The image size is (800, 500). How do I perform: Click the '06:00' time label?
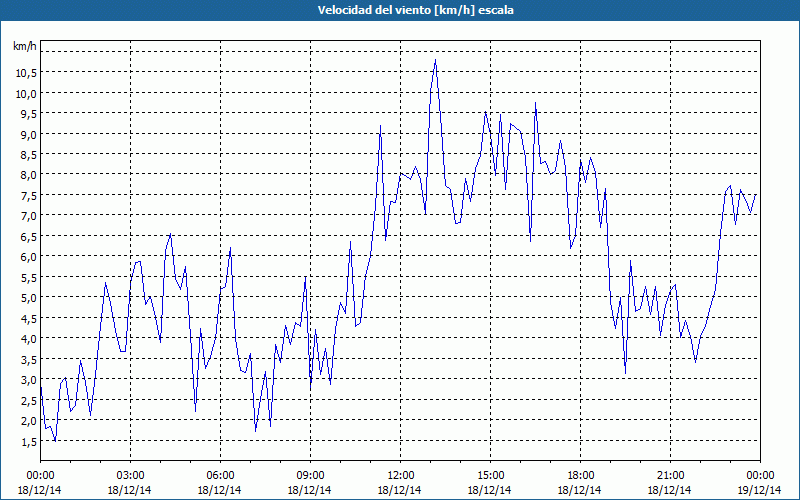click(220, 476)
